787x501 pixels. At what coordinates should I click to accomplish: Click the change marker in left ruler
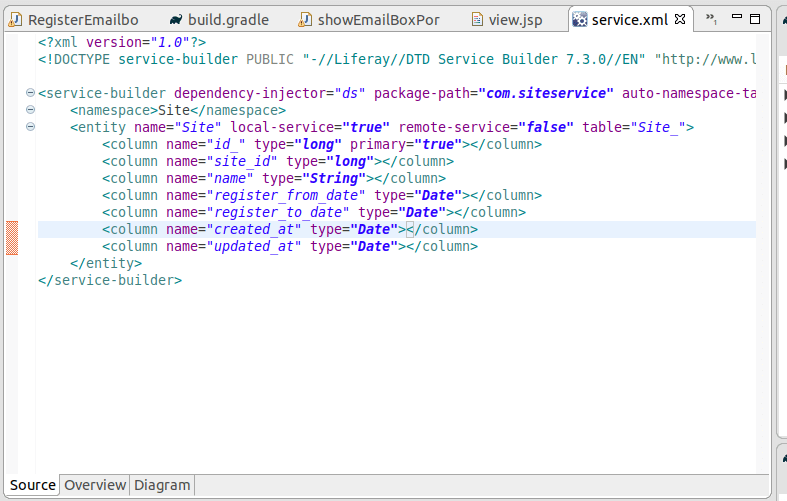point(12,238)
